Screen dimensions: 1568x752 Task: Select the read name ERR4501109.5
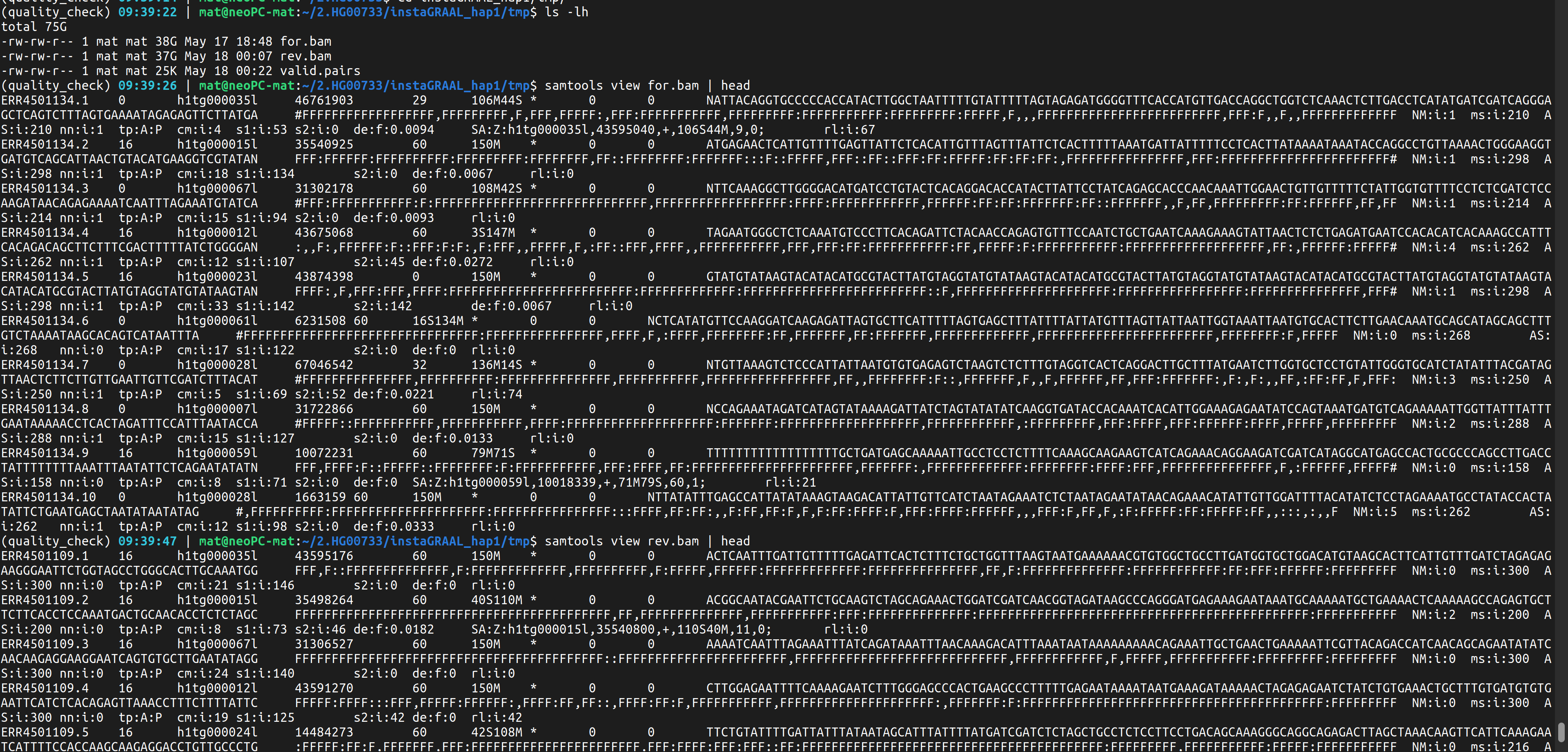[45, 732]
